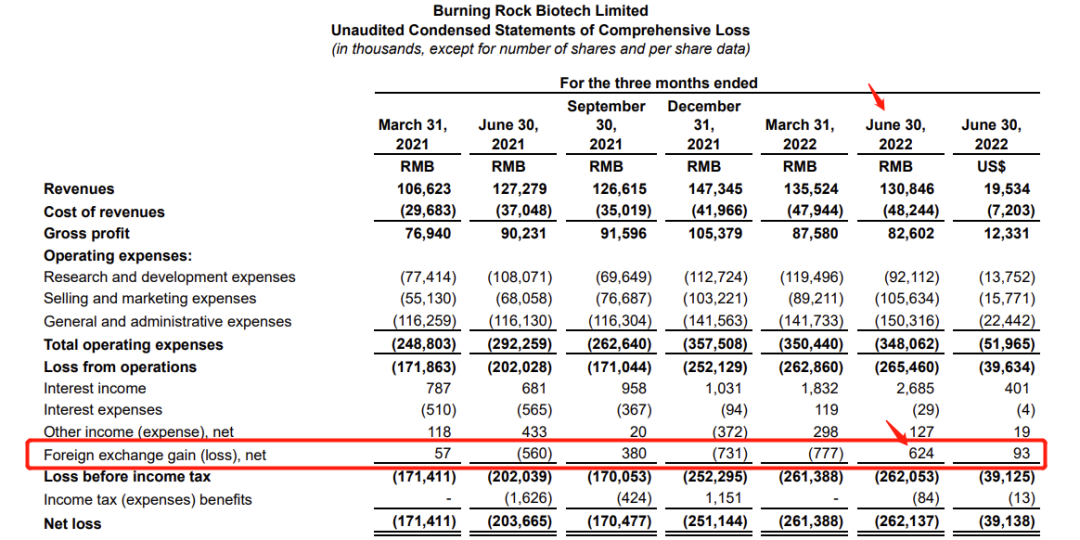The width and height of the screenshot is (1080, 540).
Task: Click Loss before income tax label
Action: pos(127,477)
